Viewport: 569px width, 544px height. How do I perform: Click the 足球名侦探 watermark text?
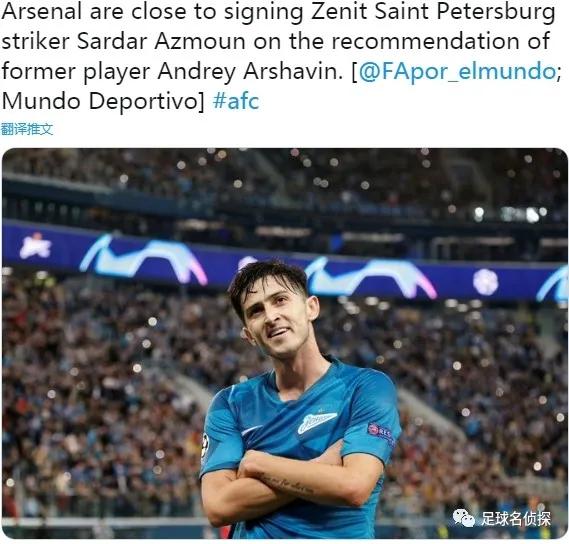[516, 518]
